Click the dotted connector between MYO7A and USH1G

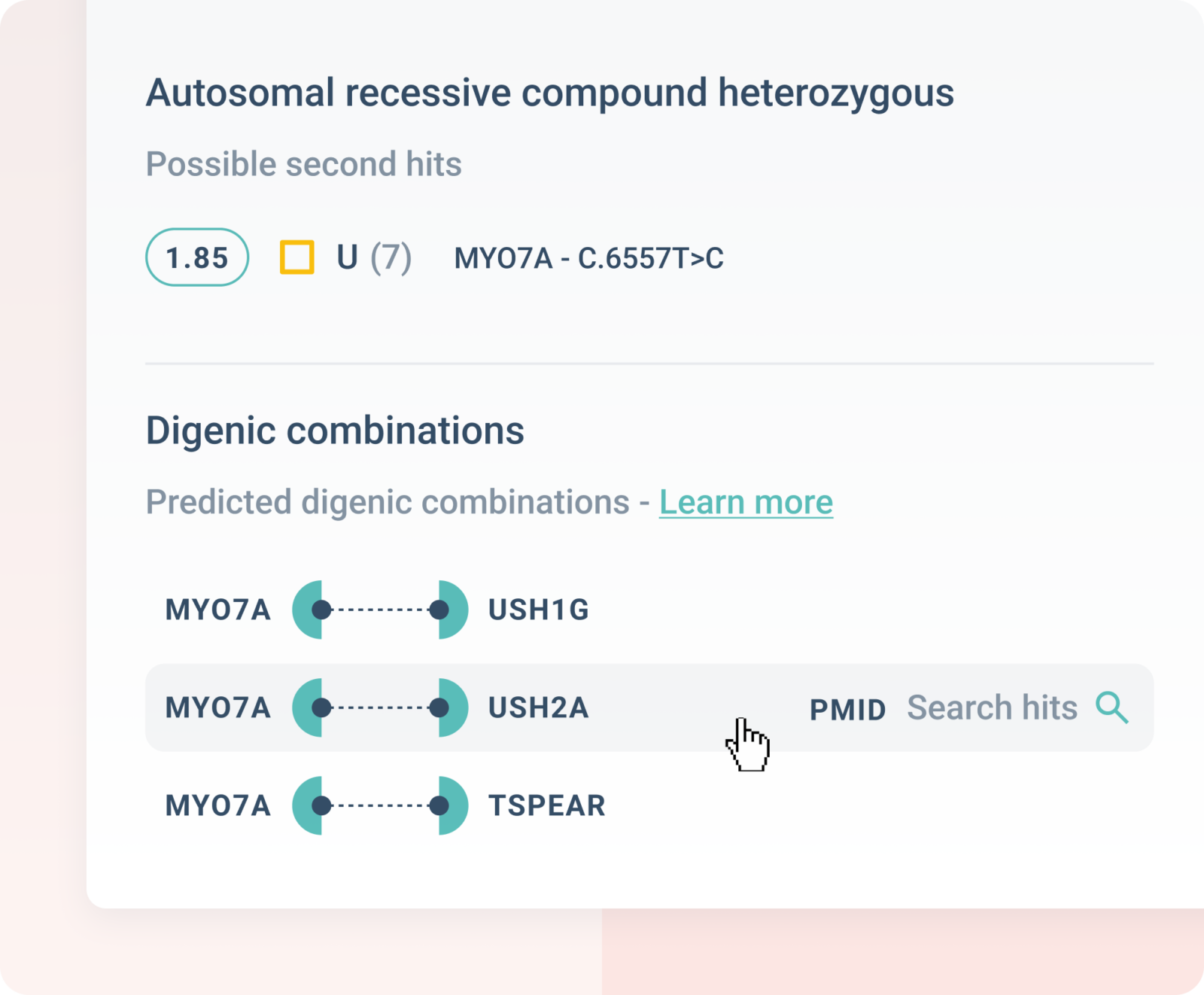click(x=380, y=610)
